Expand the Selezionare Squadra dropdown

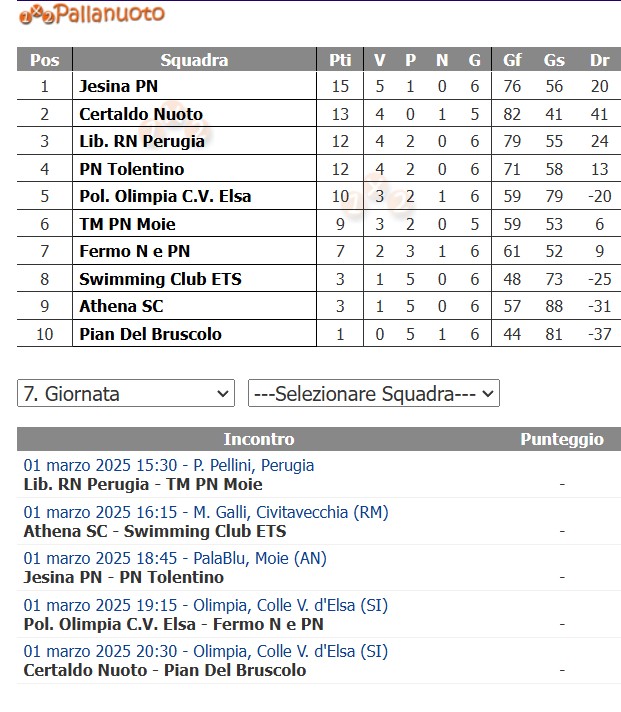[x=373, y=394]
